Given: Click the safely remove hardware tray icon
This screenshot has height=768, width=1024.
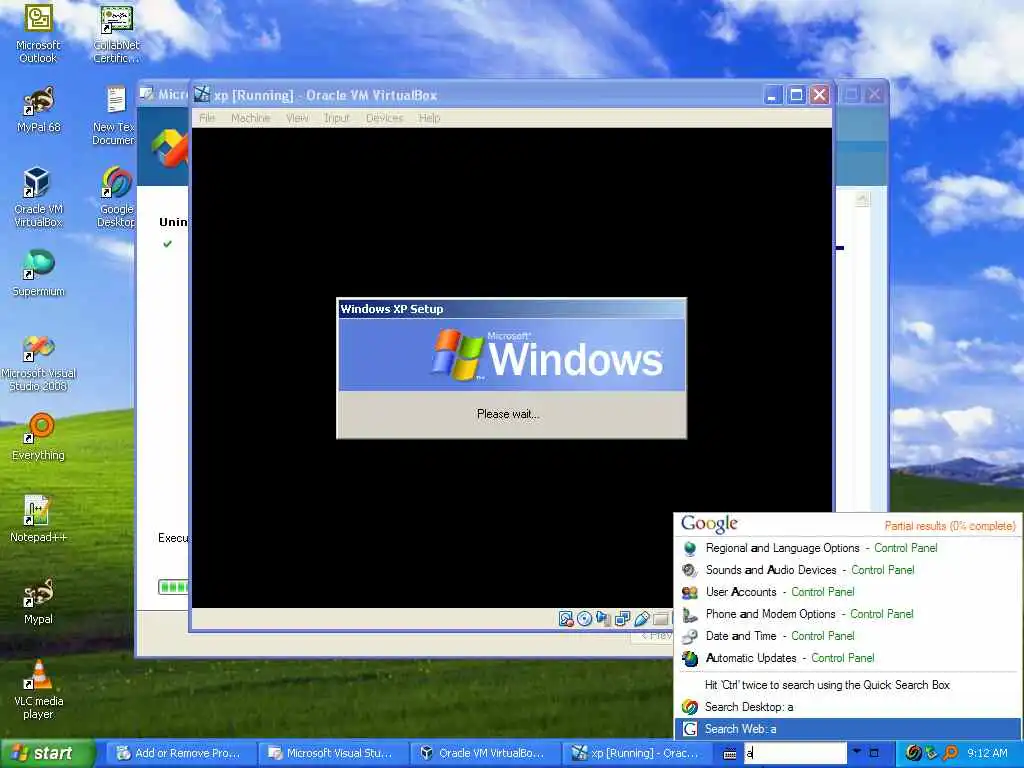Looking at the screenshot, I should point(932,753).
